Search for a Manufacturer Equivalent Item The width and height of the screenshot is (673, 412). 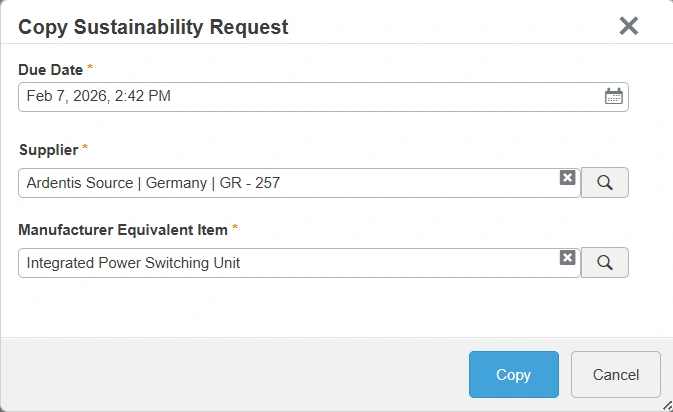point(605,263)
